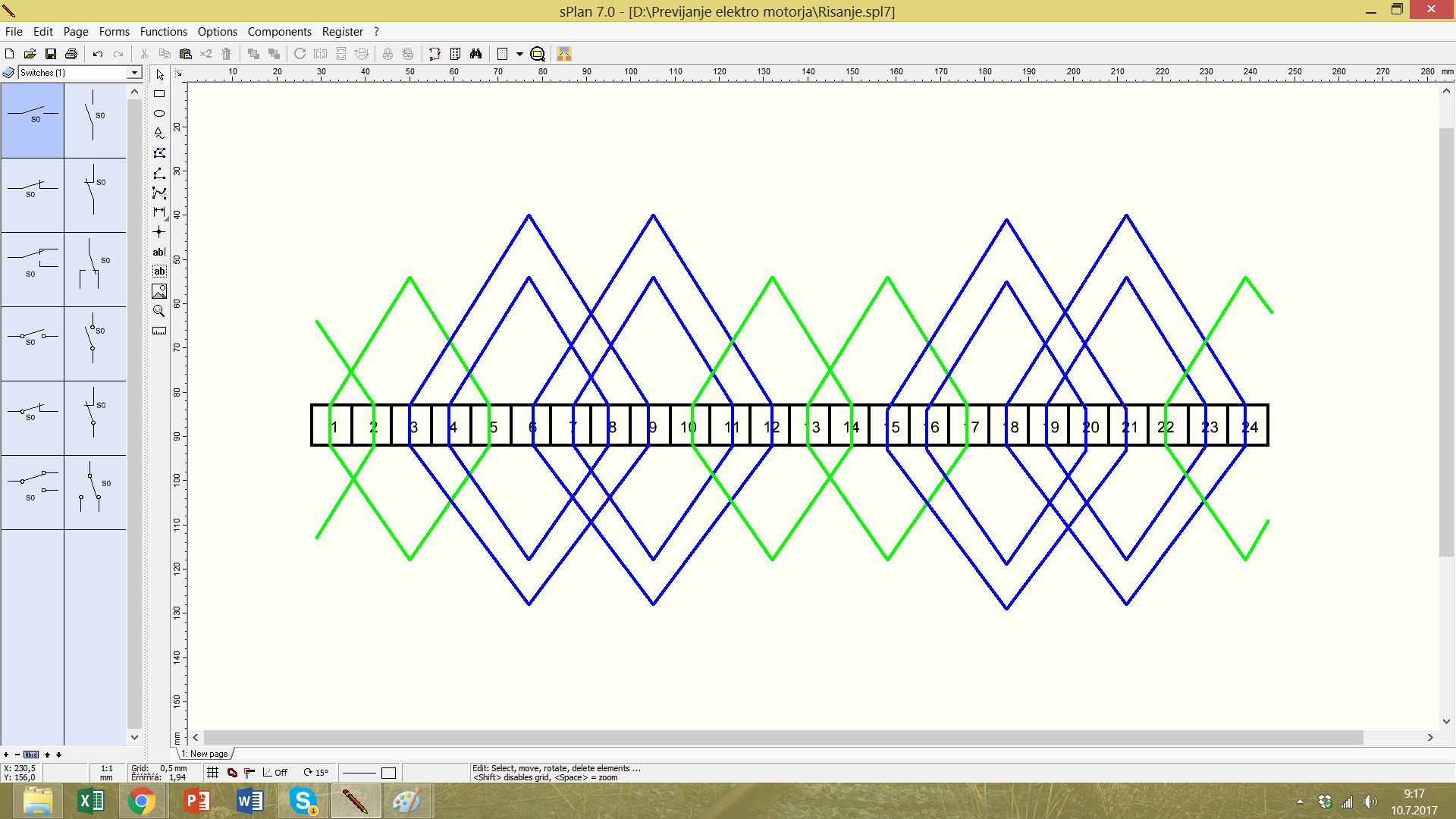Open the Switches library dropdown

(x=134, y=73)
